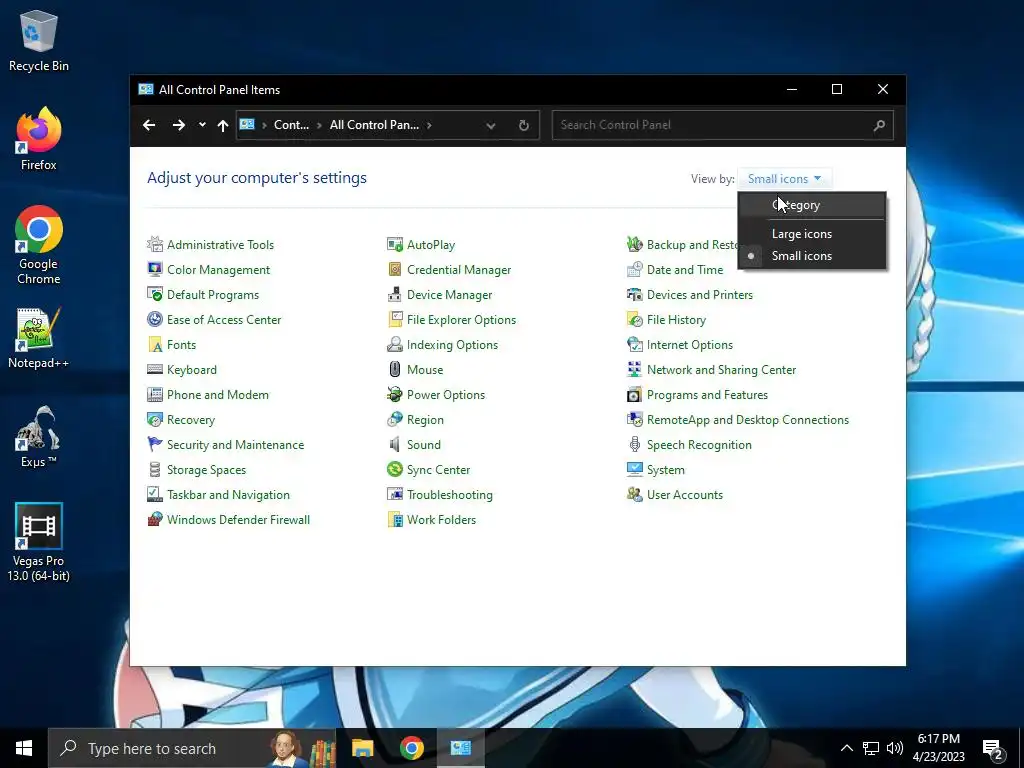Choose Large icons in the view menu

[801, 234]
